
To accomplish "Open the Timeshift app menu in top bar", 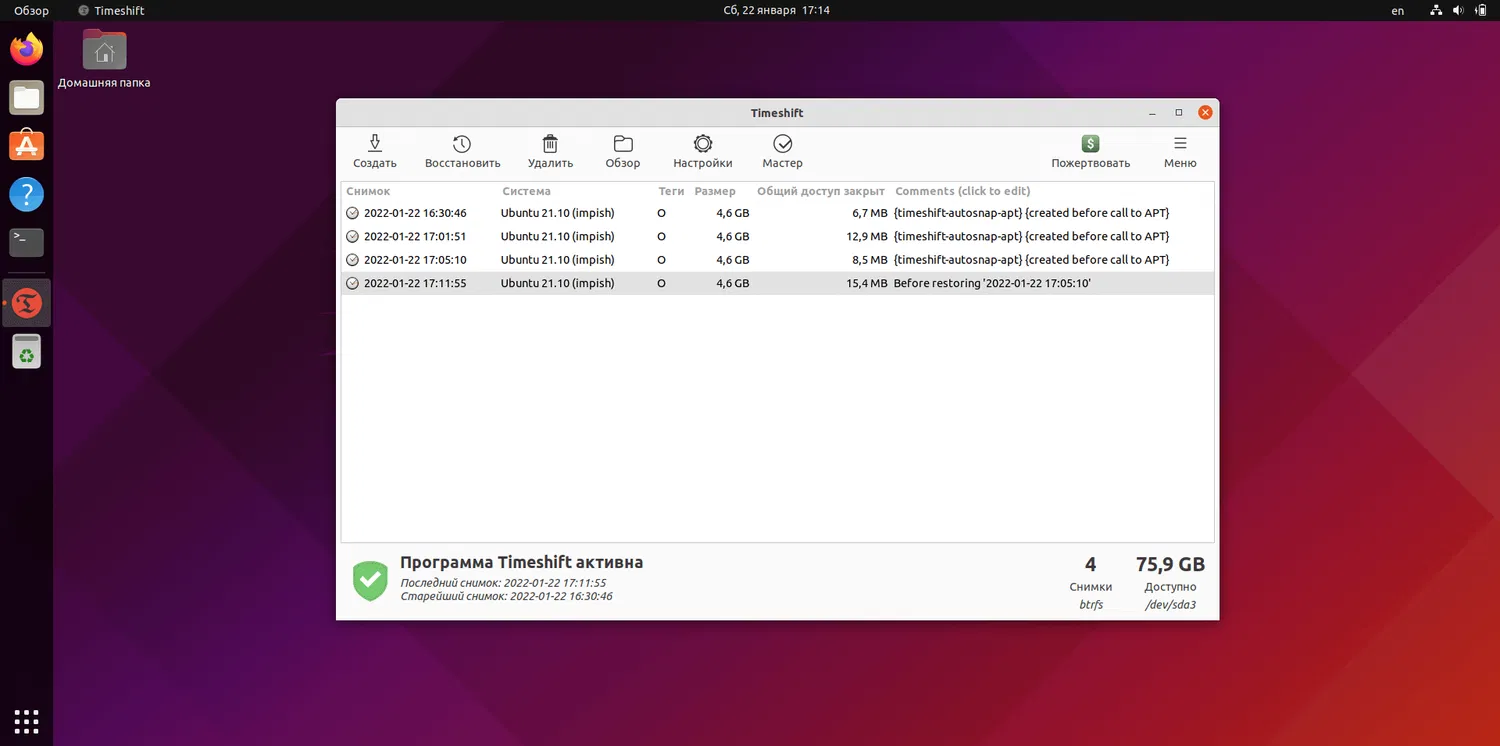I will click(110, 11).
